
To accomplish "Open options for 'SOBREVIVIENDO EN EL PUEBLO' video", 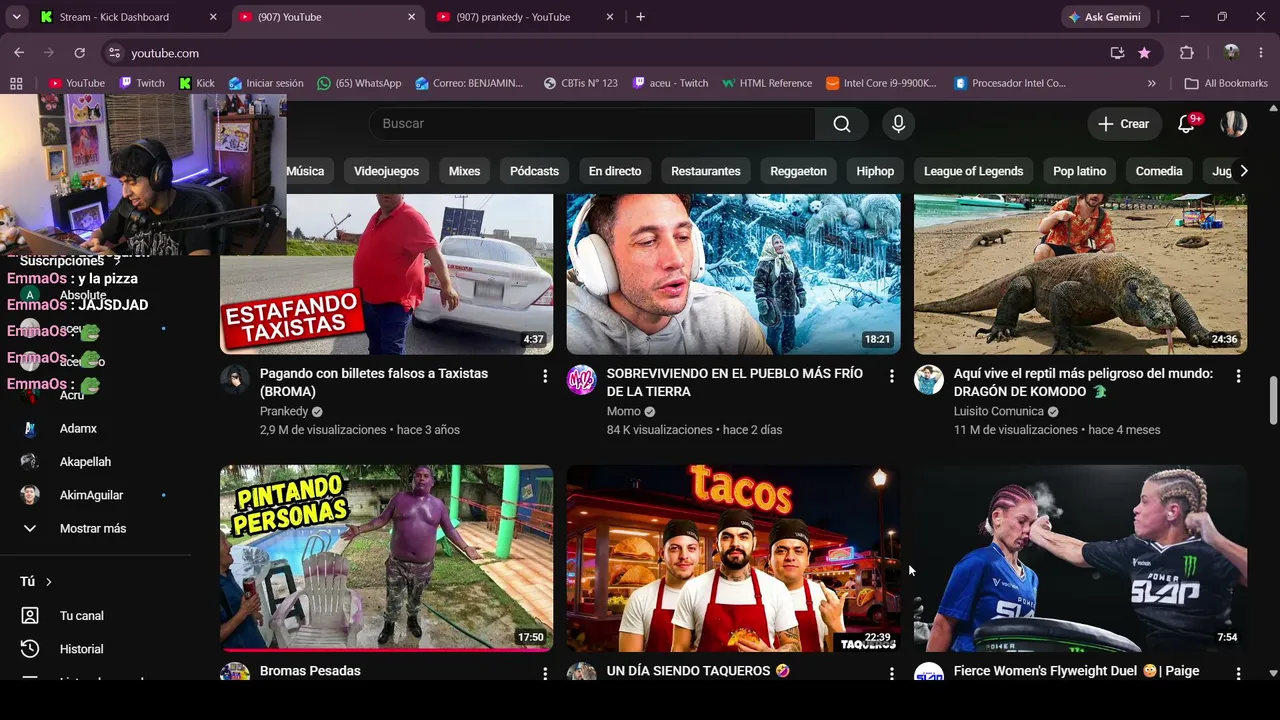I will click(x=892, y=376).
